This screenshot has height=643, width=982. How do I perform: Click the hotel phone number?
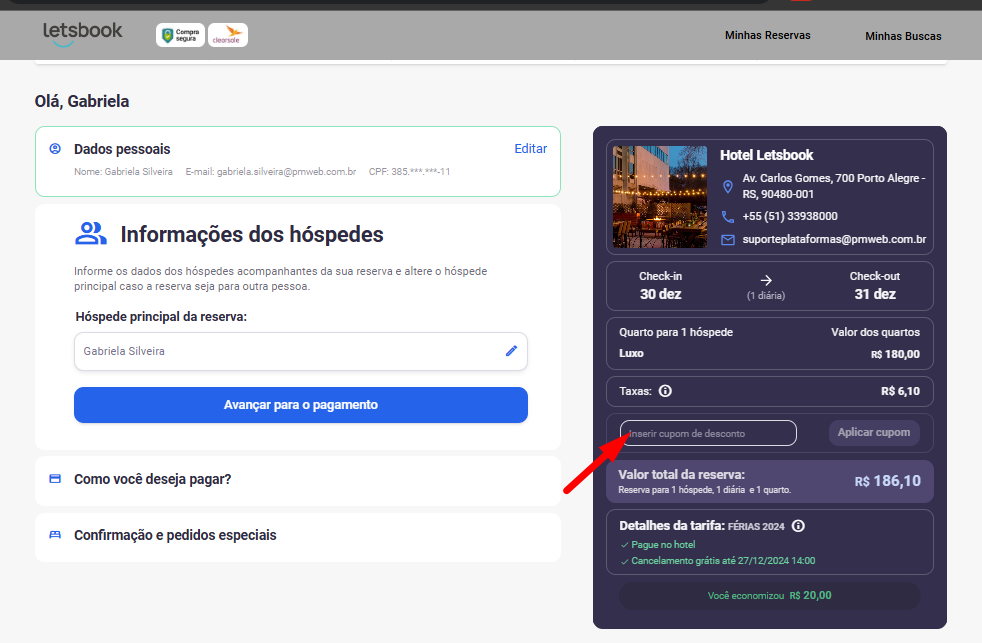point(790,216)
